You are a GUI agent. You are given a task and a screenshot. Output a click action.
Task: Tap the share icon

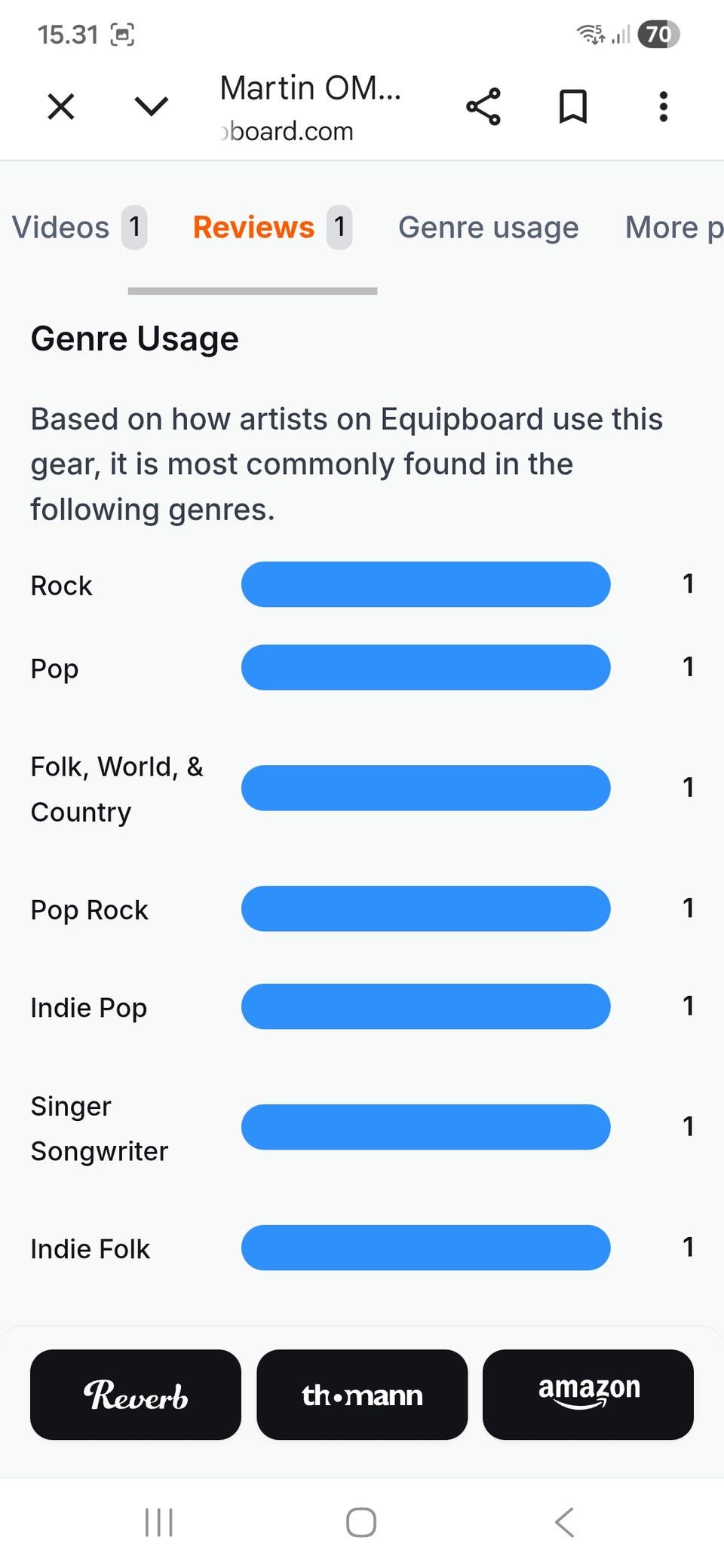(483, 106)
